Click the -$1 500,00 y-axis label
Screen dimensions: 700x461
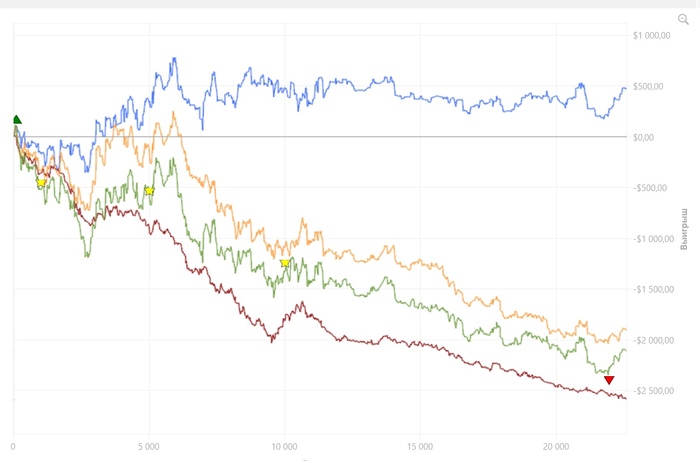(653, 290)
